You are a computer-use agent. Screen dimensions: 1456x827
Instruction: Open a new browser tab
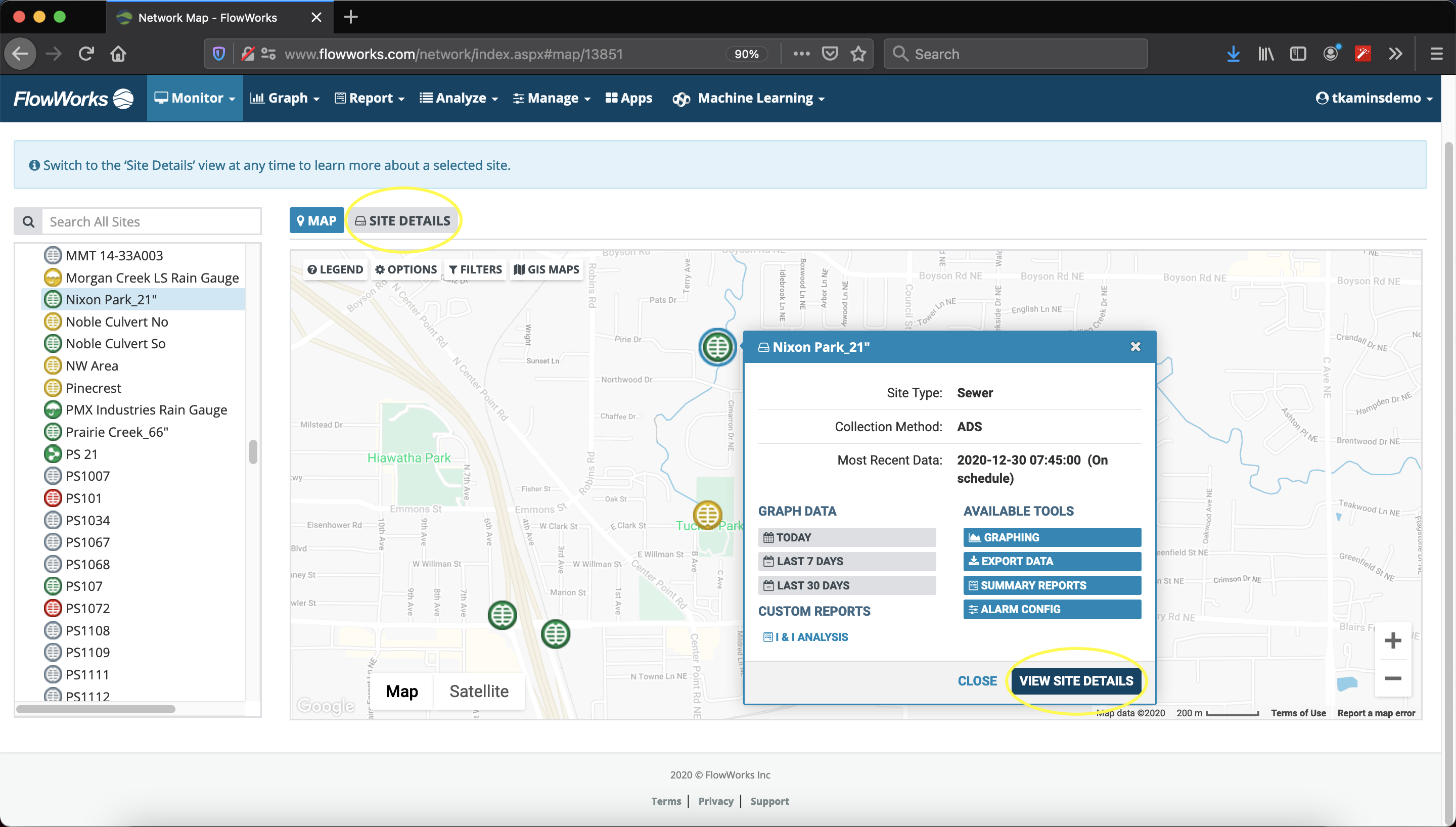coord(351,17)
